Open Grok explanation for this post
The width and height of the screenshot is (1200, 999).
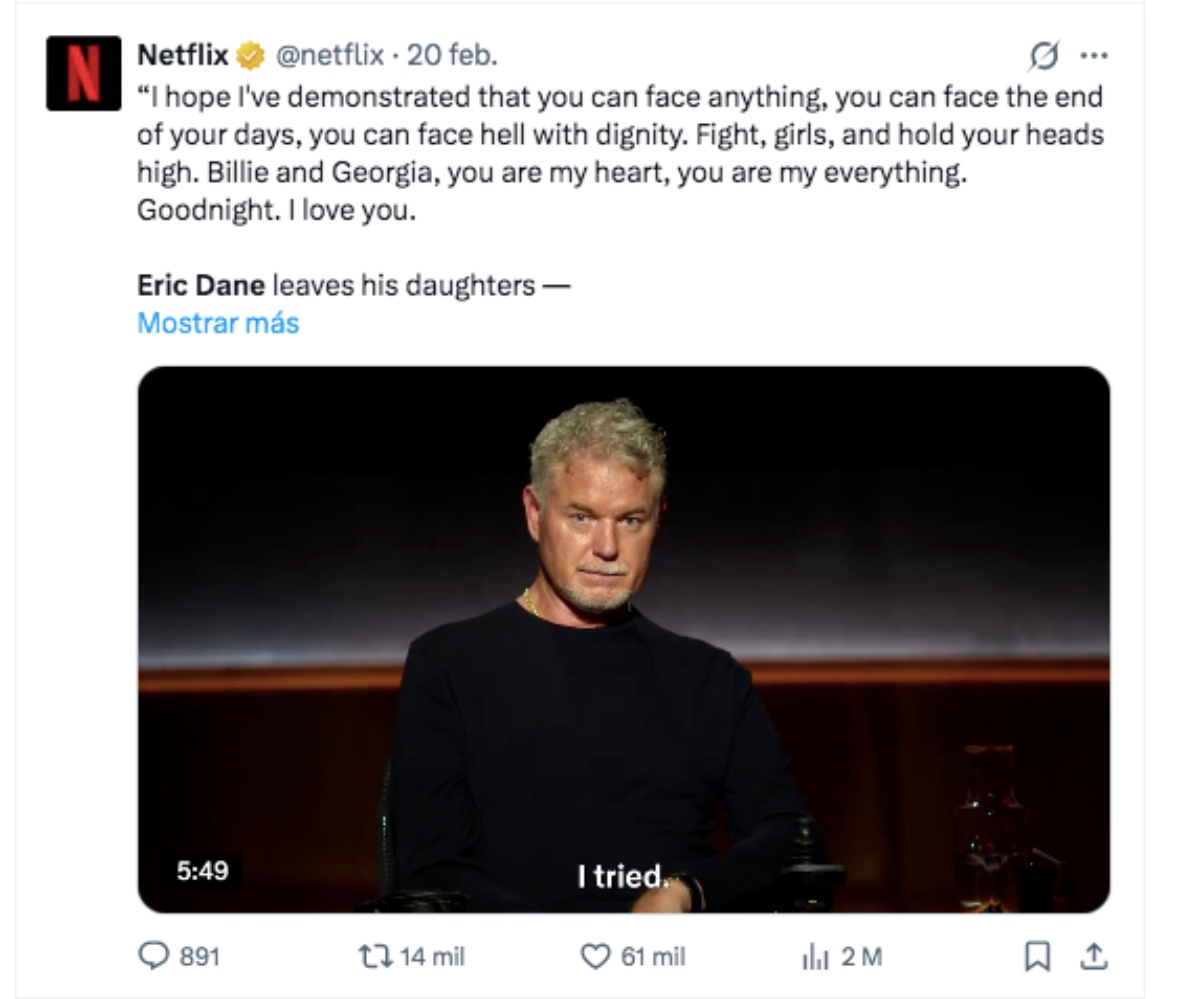click(1044, 58)
